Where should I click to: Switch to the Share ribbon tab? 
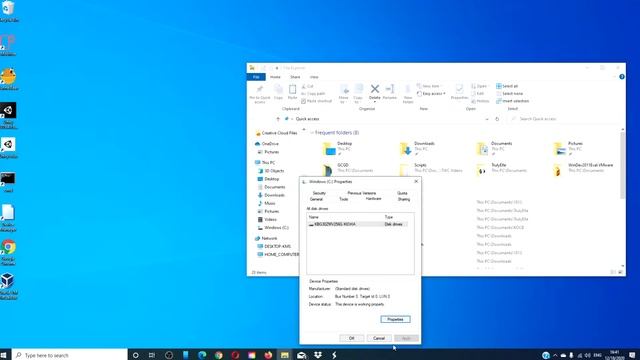295,77
